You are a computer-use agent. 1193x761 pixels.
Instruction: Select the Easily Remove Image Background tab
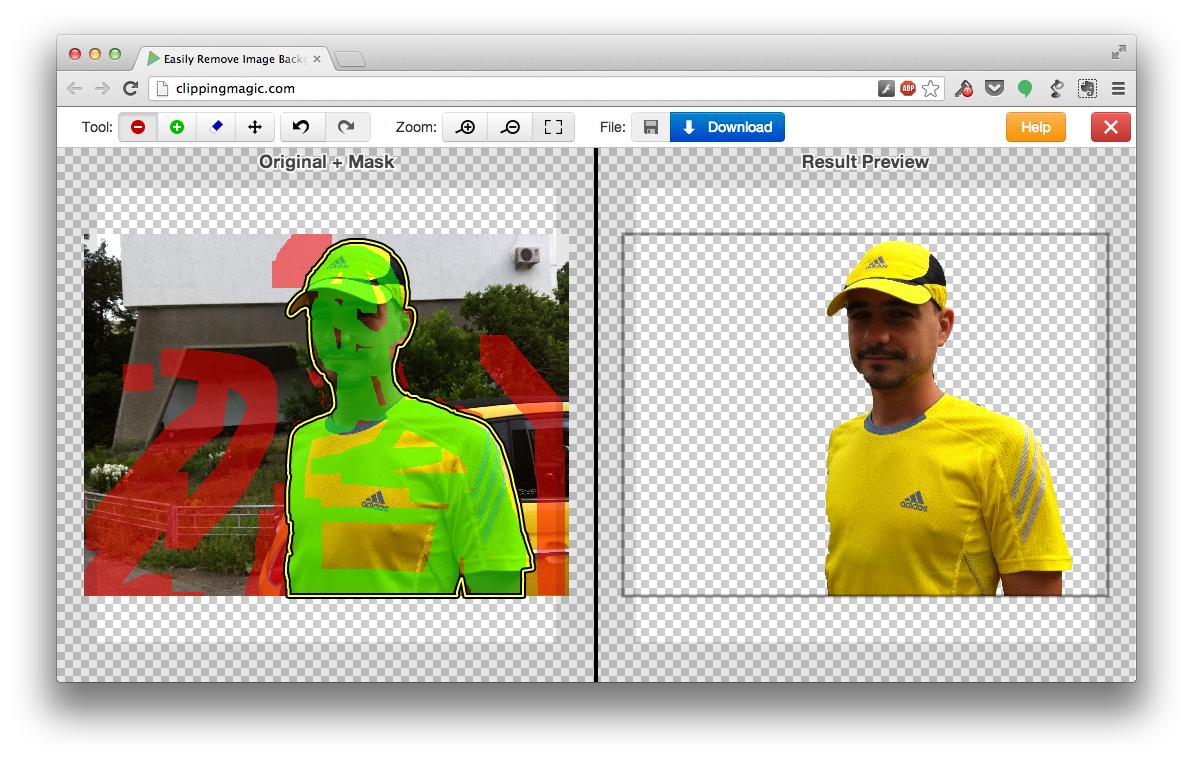tap(235, 59)
